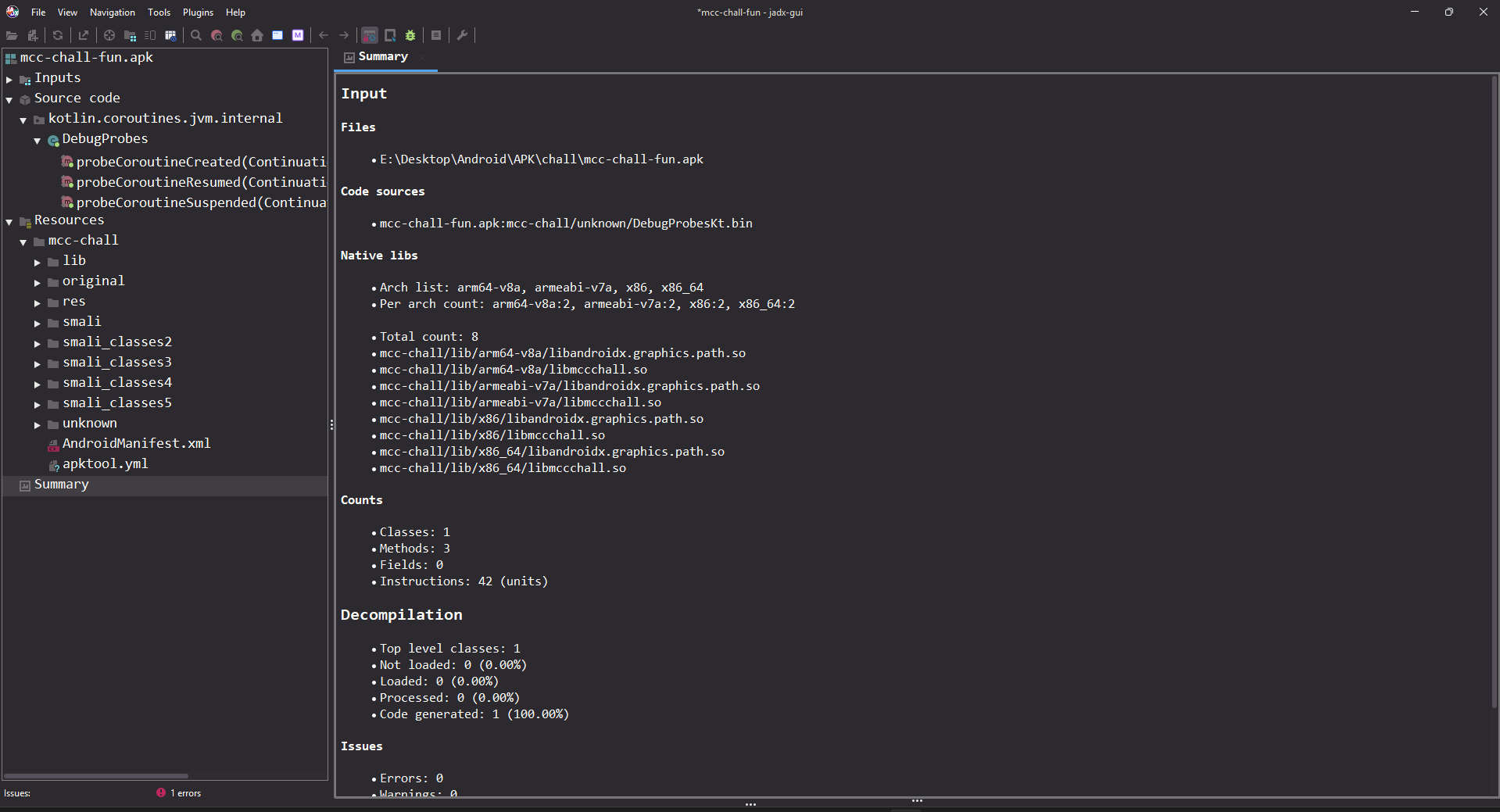Click the Open file toolbar icon

pos(12,35)
